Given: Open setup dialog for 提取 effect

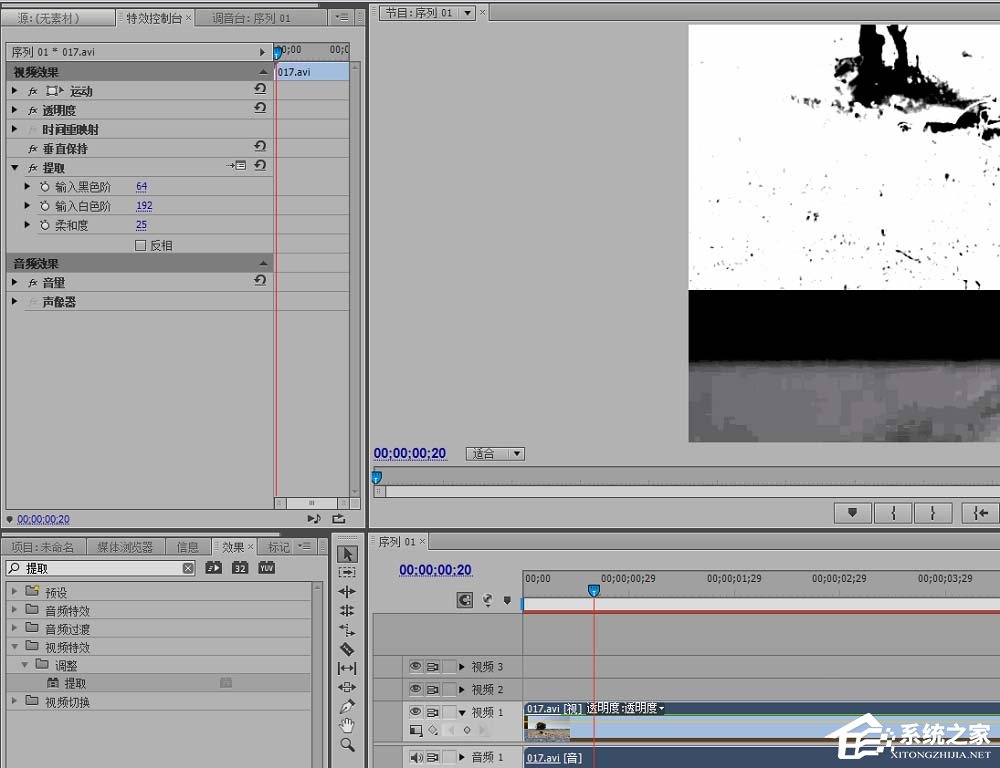Looking at the screenshot, I should [237, 166].
